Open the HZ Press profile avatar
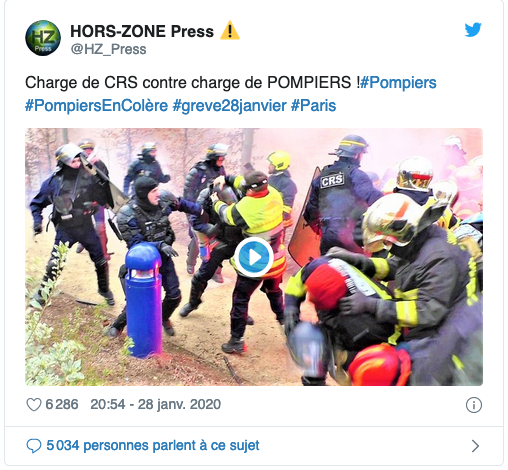508x470 pixels. (43, 38)
